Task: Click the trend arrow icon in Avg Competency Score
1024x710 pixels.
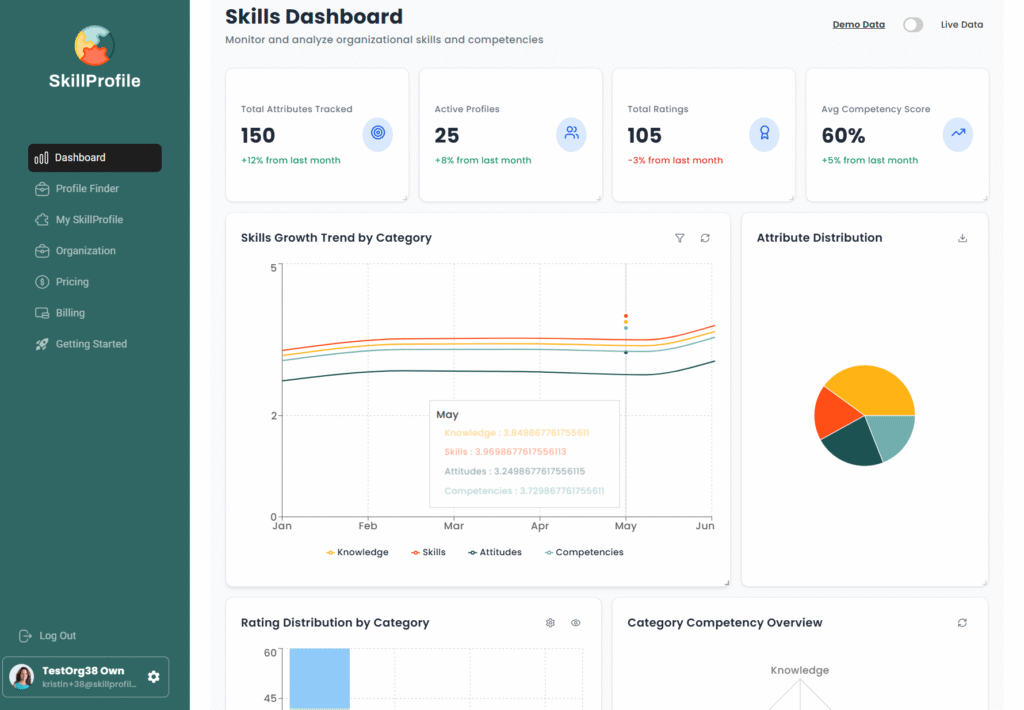Action: (x=958, y=132)
